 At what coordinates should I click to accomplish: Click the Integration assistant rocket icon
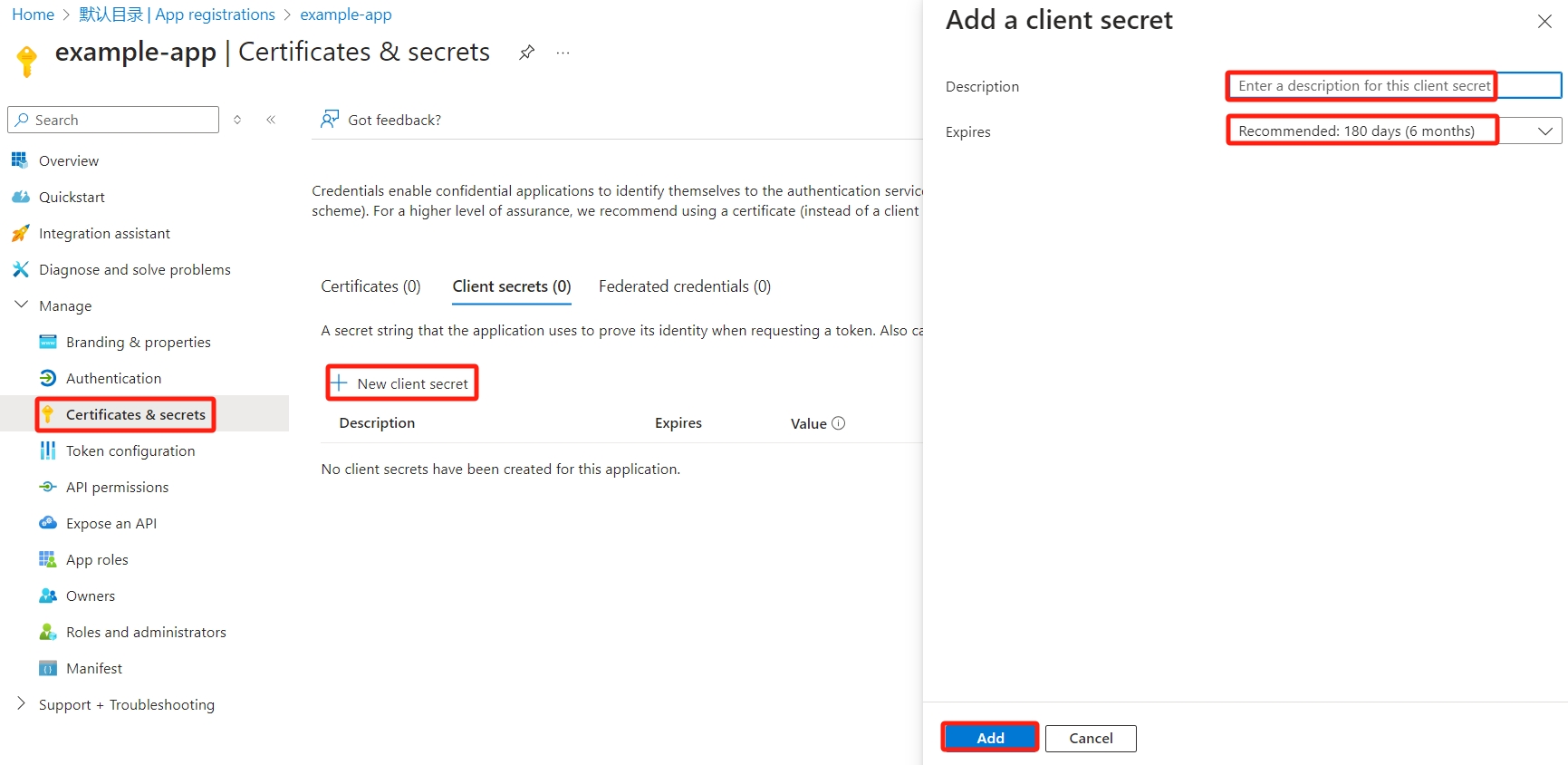[x=20, y=233]
